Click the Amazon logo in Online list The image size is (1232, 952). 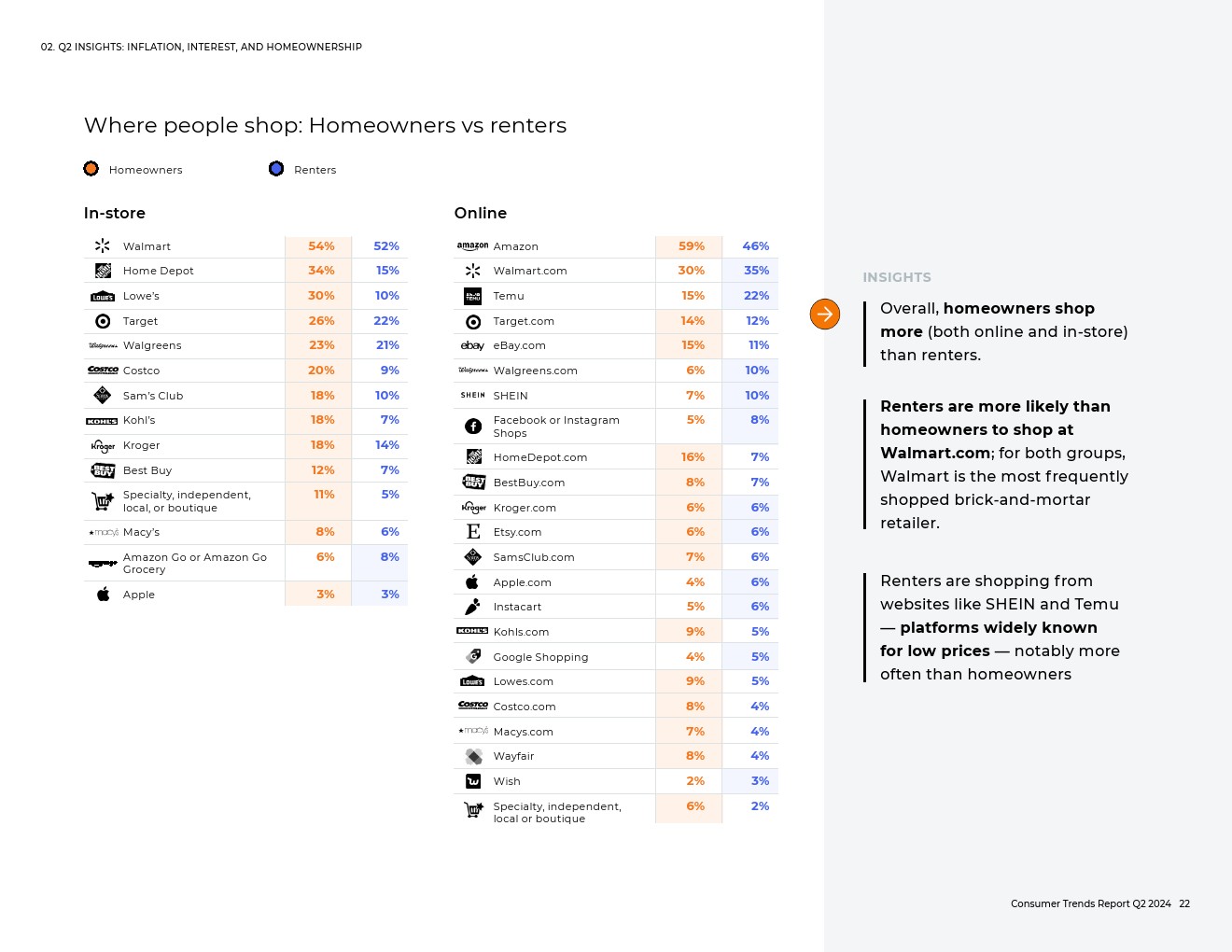(x=472, y=246)
